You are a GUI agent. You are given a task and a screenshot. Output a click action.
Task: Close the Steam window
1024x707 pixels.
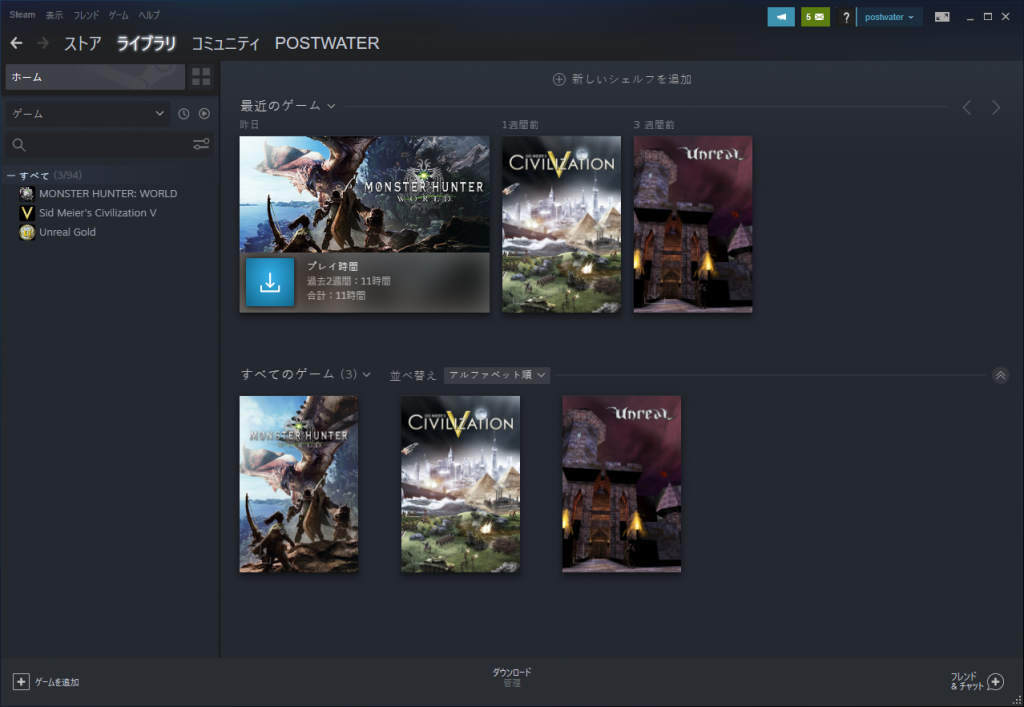point(1006,17)
